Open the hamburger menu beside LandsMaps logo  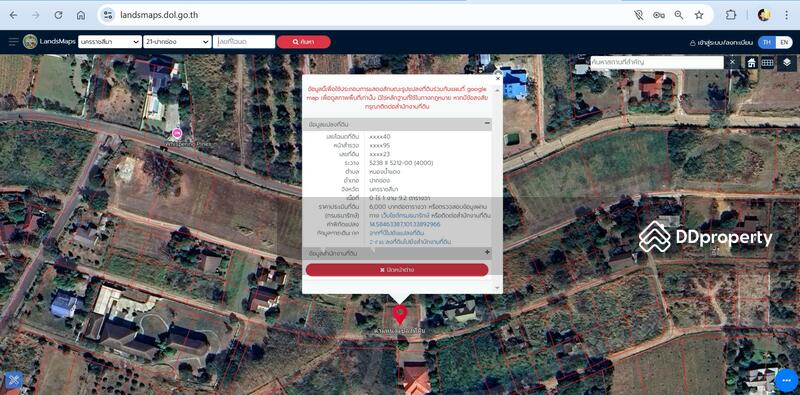click(13, 41)
